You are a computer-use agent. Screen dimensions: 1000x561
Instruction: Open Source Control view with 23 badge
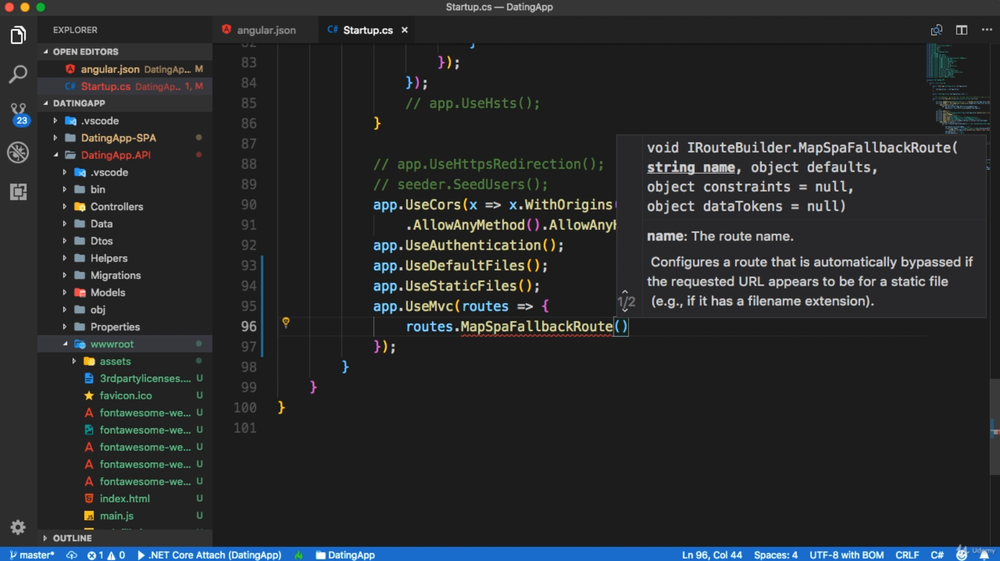tap(18, 112)
